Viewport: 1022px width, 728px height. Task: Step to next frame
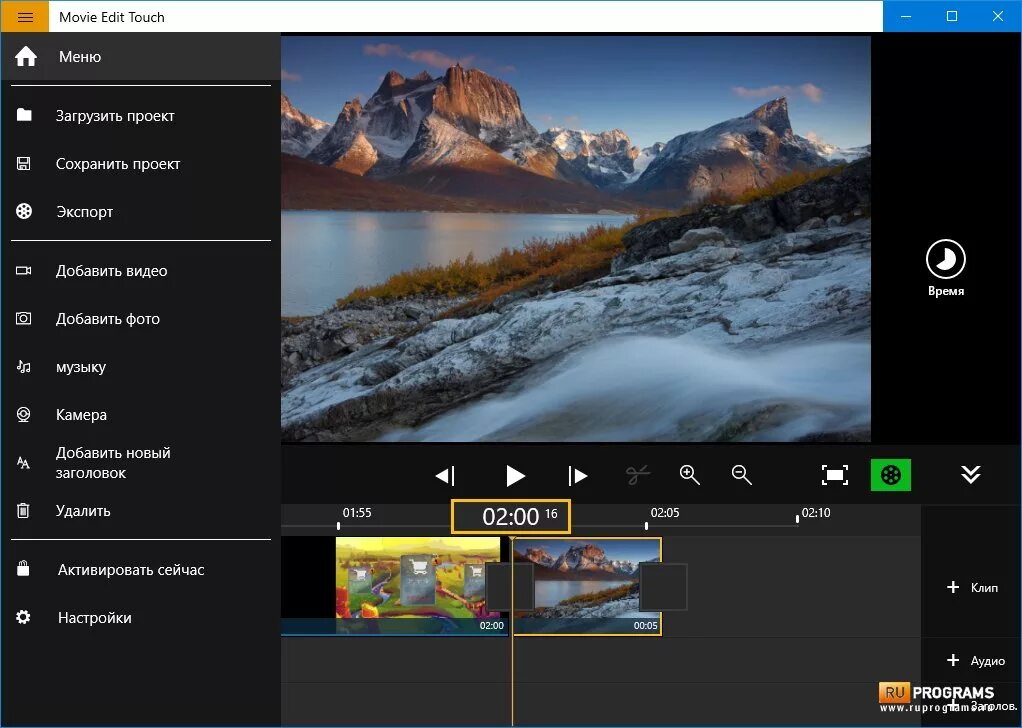(577, 475)
